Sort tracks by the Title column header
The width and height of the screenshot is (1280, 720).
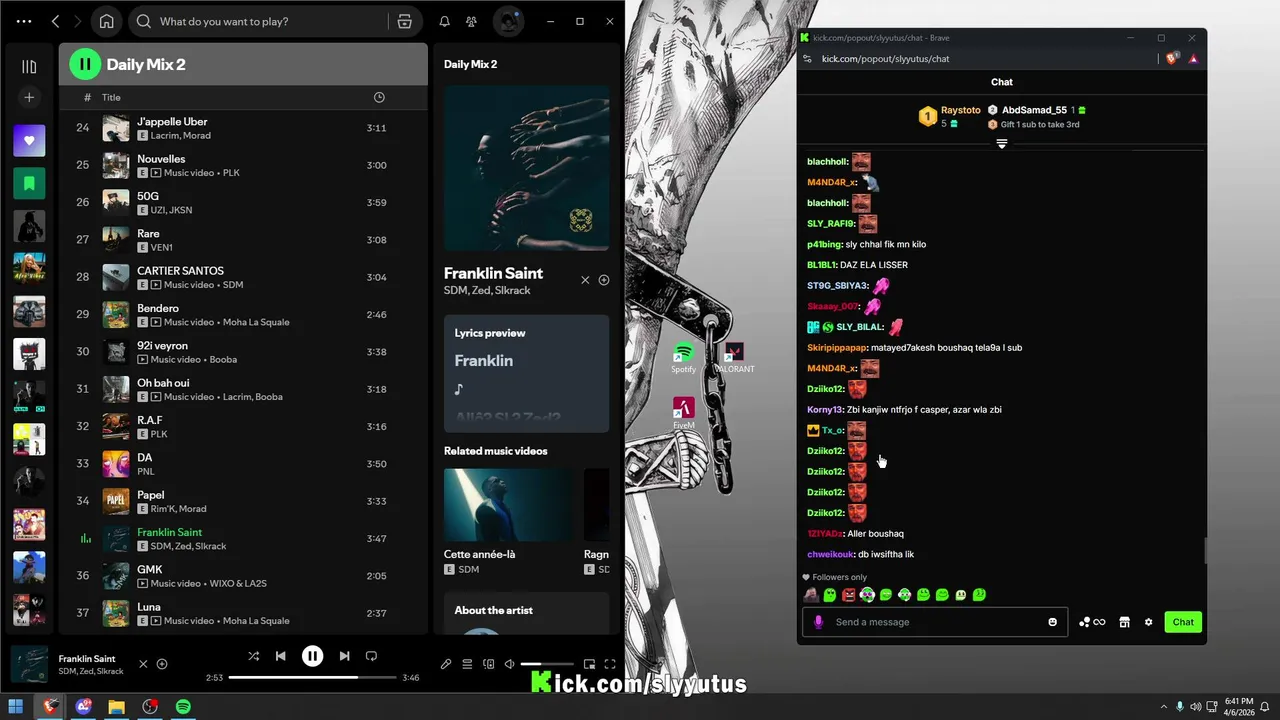coord(111,97)
